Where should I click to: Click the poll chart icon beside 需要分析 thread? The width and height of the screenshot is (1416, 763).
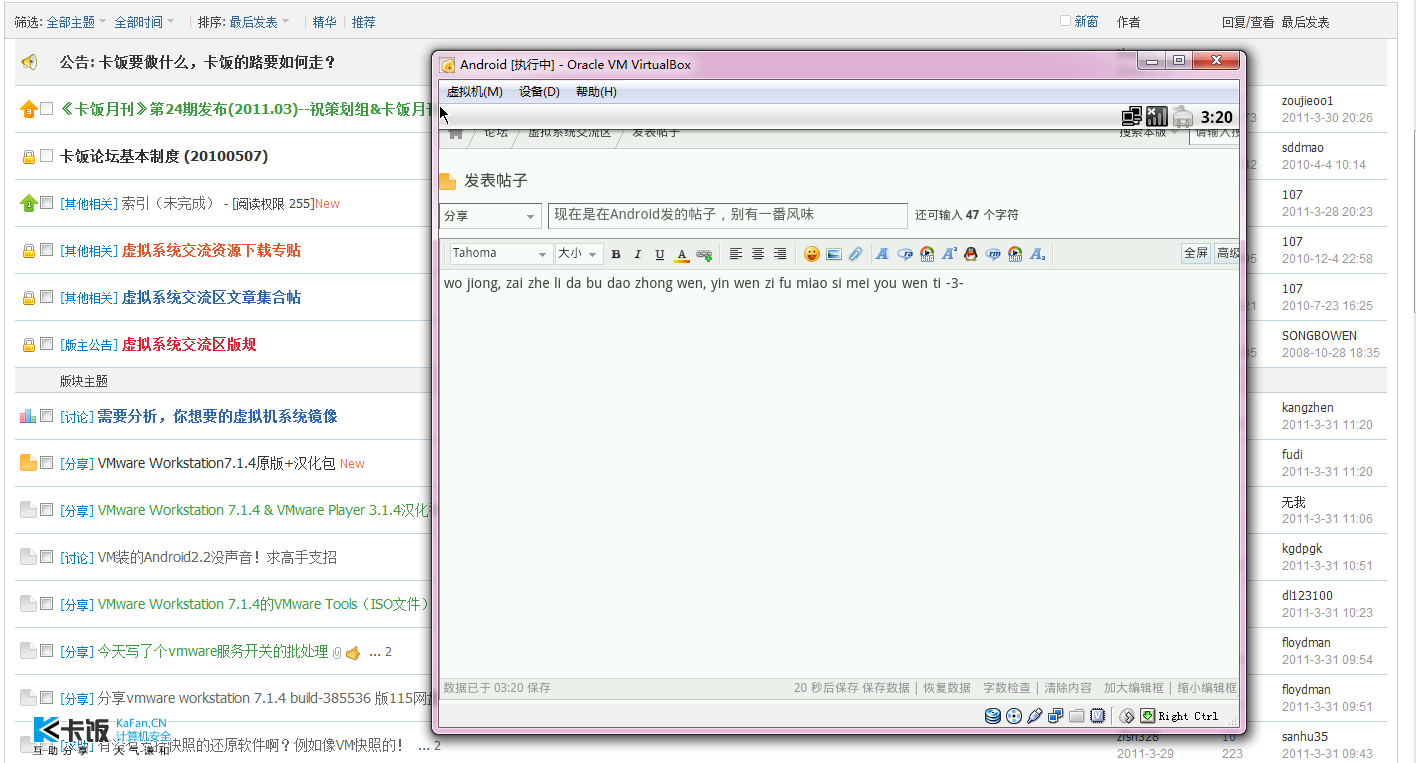click(28, 416)
